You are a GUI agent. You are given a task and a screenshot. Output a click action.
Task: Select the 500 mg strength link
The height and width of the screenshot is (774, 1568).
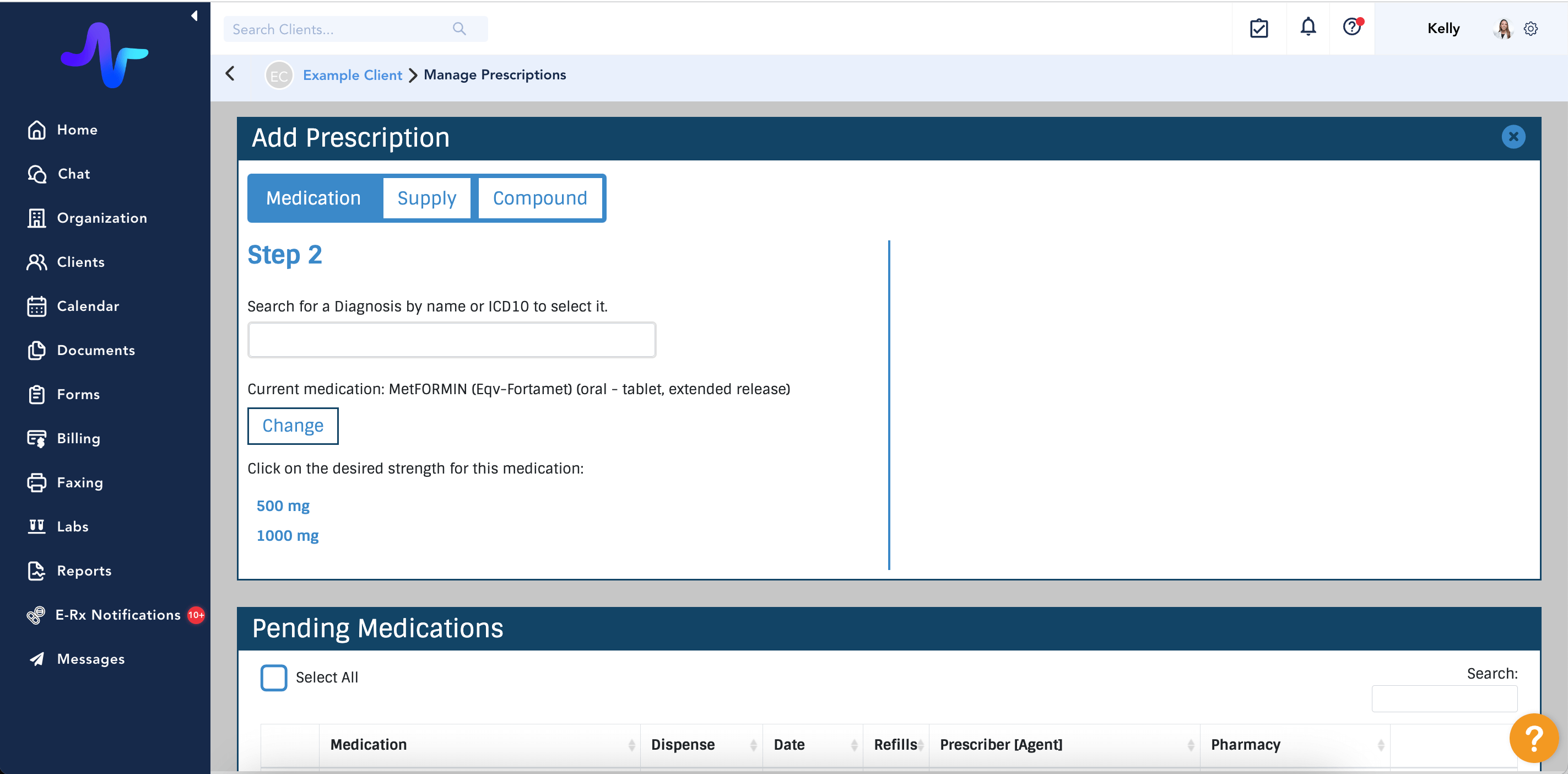tap(283, 506)
